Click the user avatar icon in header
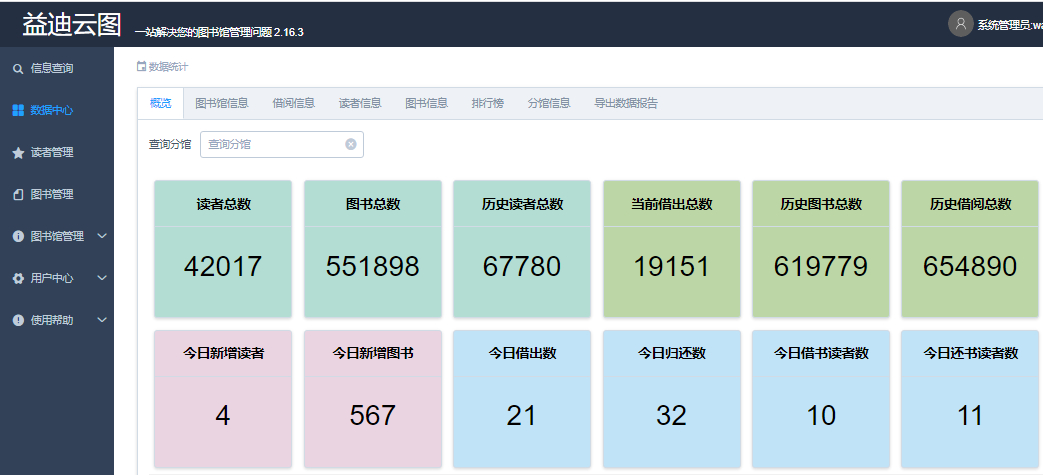 960,24
